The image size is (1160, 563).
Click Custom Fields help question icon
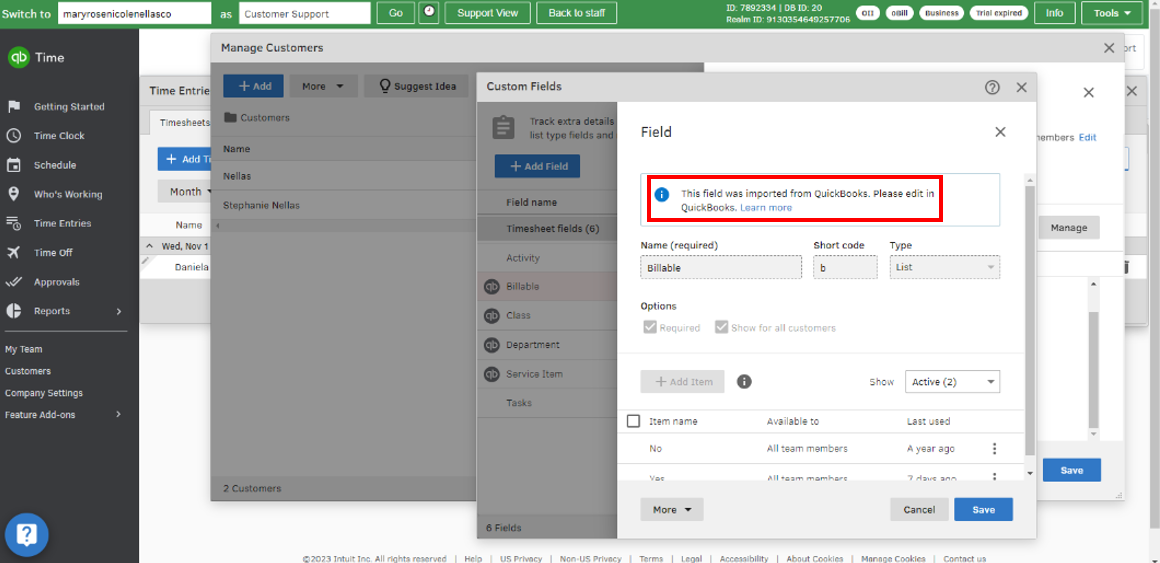point(992,87)
